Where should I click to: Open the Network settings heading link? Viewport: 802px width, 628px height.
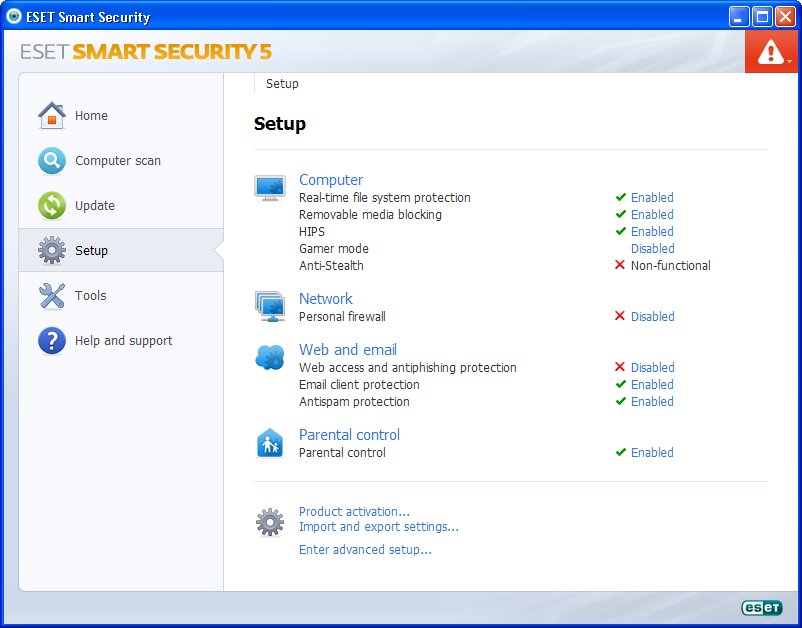tap(326, 299)
